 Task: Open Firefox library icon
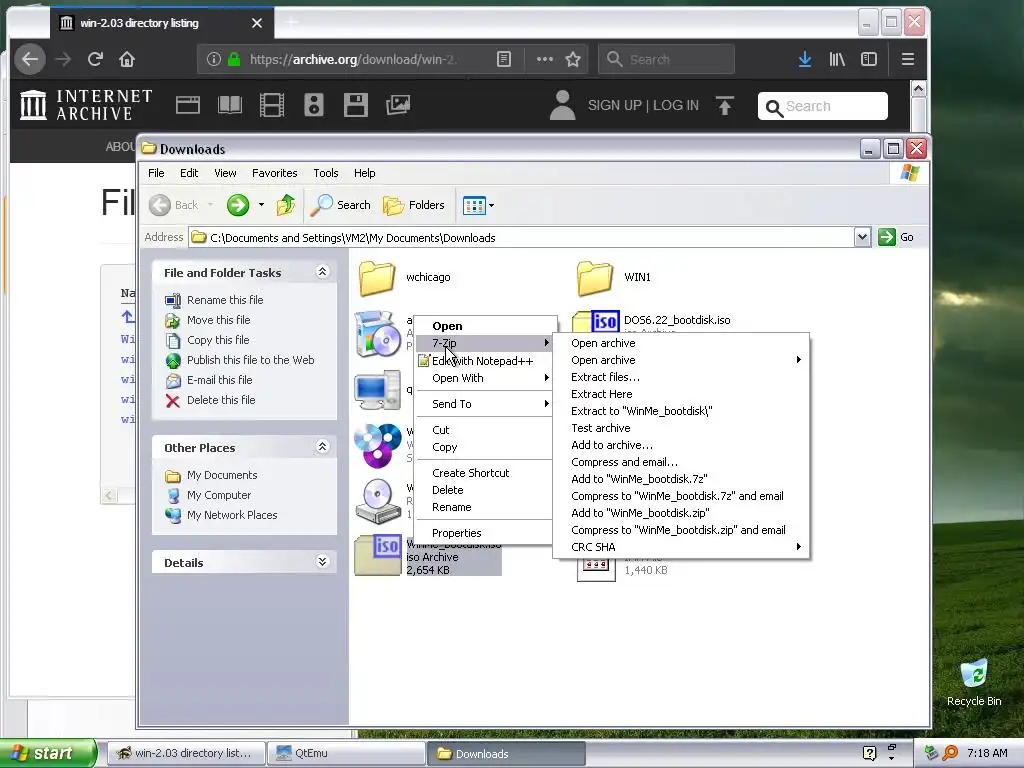tap(837, 59)
